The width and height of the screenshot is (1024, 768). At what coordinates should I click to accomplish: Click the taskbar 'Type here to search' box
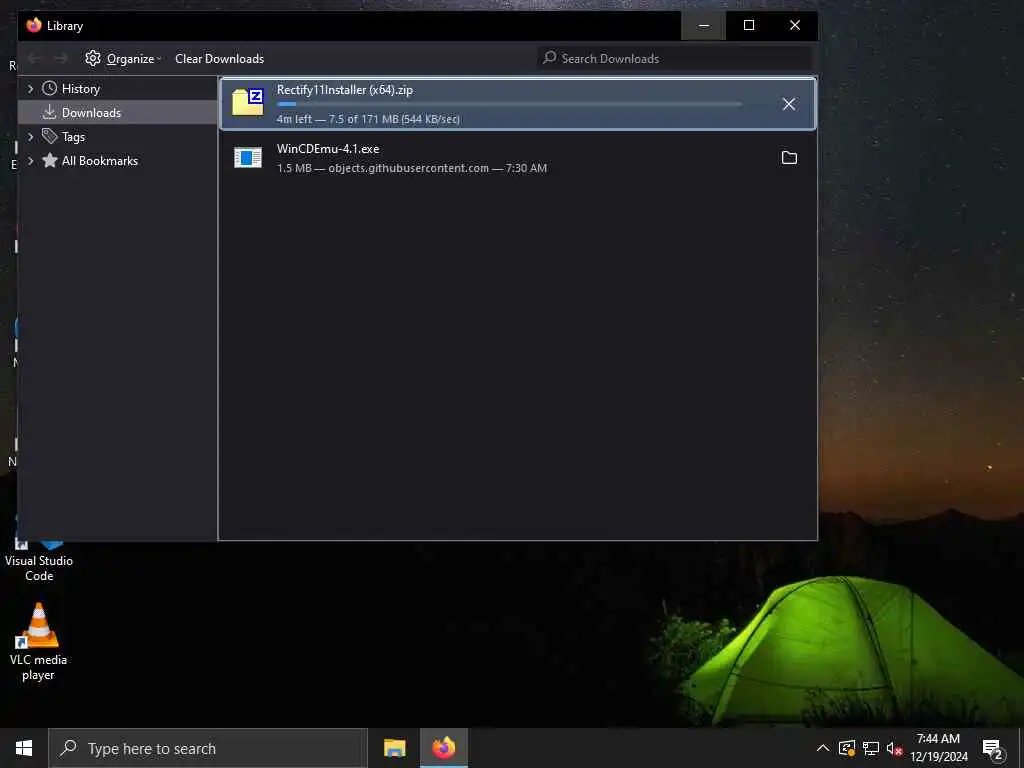point(208,748)
